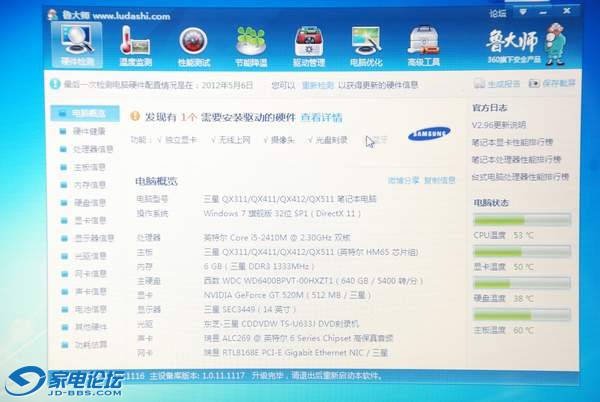Click the 显卡温度 progress bar

pyautogui.click(x=522, y=252)
